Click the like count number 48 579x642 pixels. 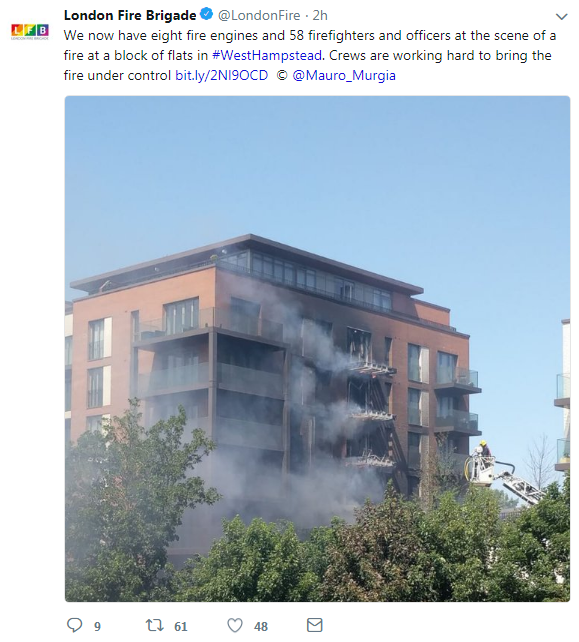(261, 626)
